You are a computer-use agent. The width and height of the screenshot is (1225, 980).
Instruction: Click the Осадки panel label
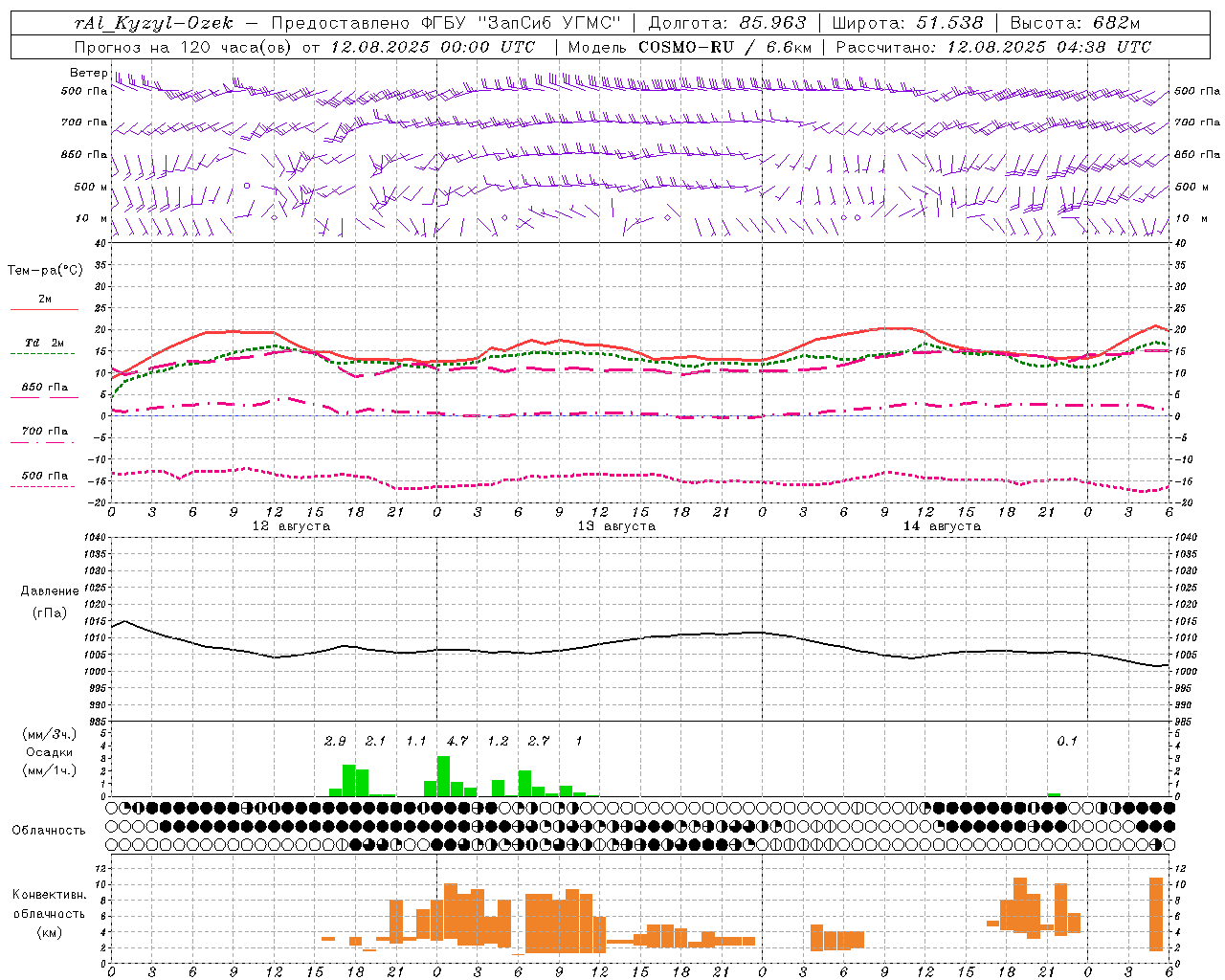pos(50,752)
